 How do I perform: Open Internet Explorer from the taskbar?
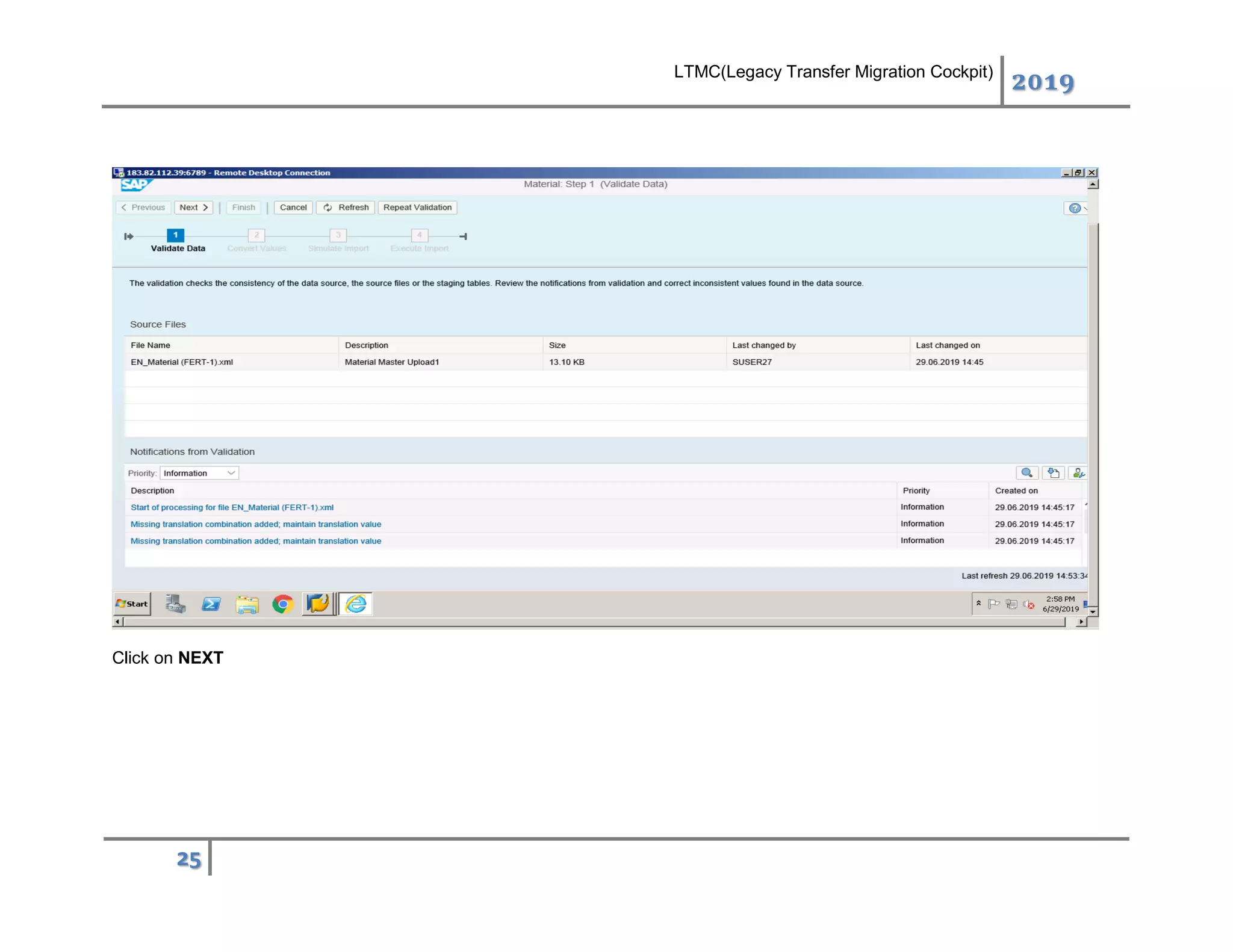tap(356, 604)
